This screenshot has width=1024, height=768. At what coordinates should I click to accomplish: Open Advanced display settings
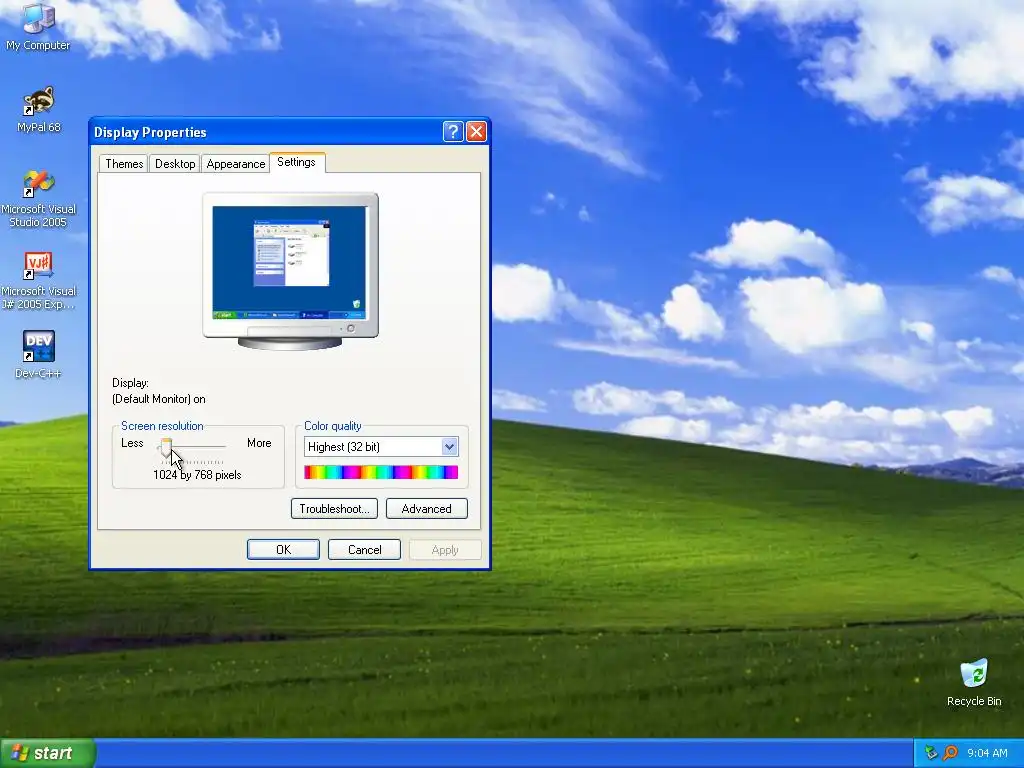click(426, 509)
